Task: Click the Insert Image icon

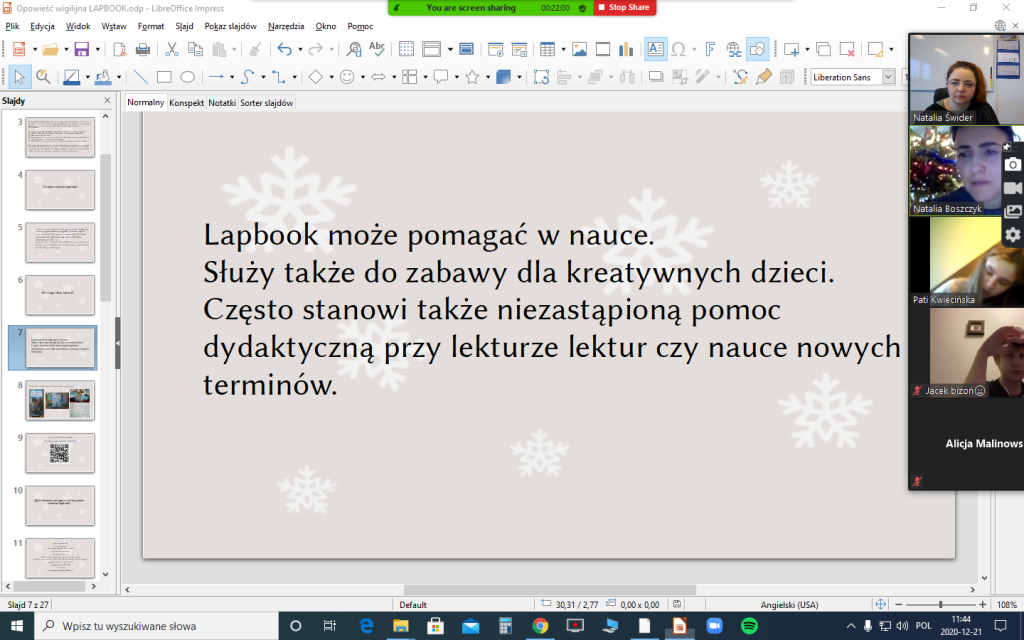Action: [x=579, y=49]
